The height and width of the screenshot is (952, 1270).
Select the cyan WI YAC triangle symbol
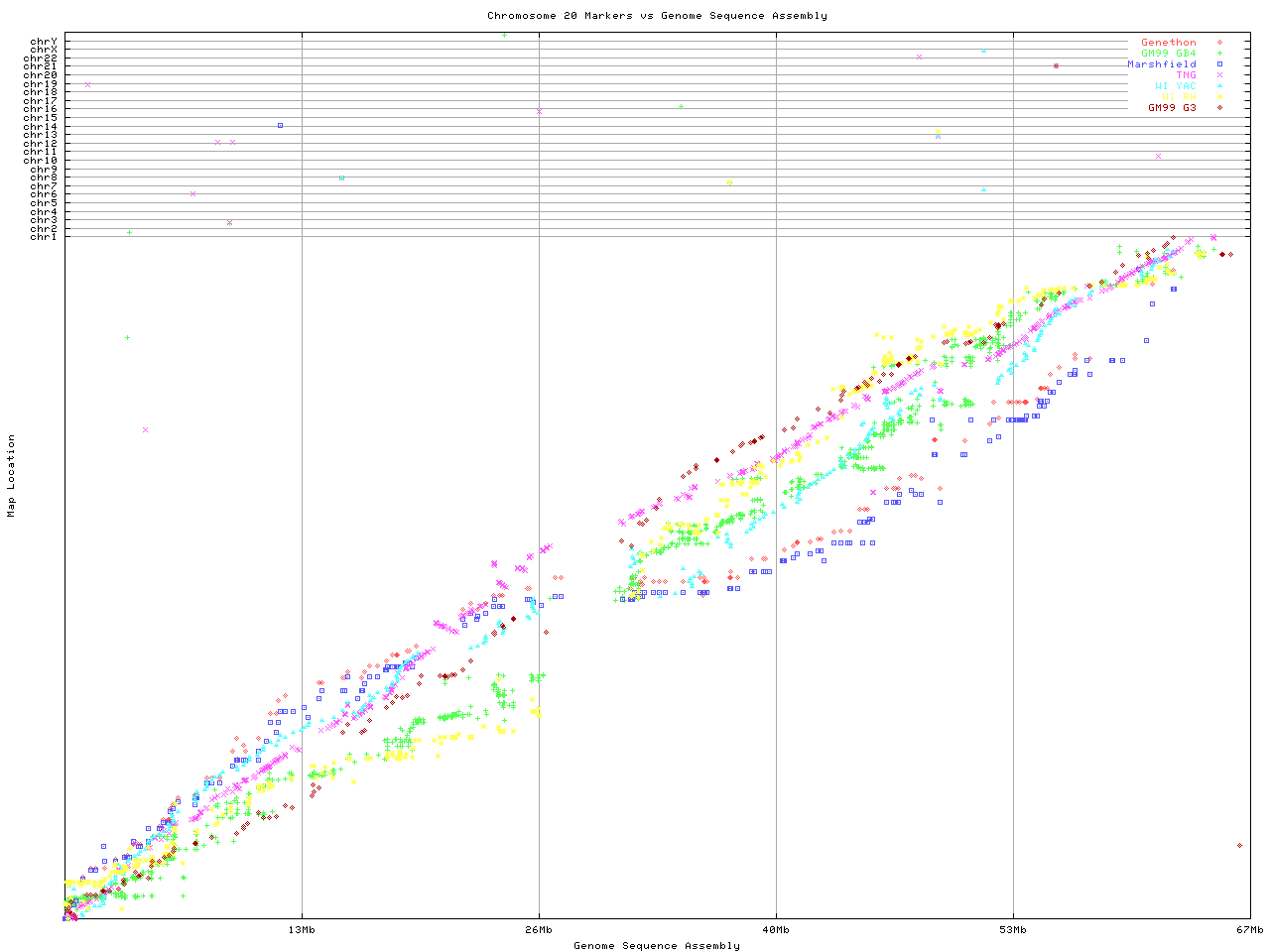1219,86
